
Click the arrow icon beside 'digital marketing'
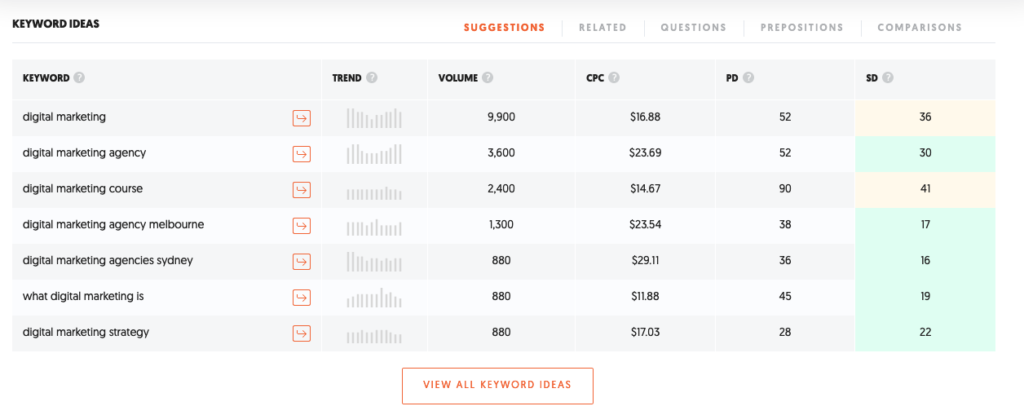301,118
